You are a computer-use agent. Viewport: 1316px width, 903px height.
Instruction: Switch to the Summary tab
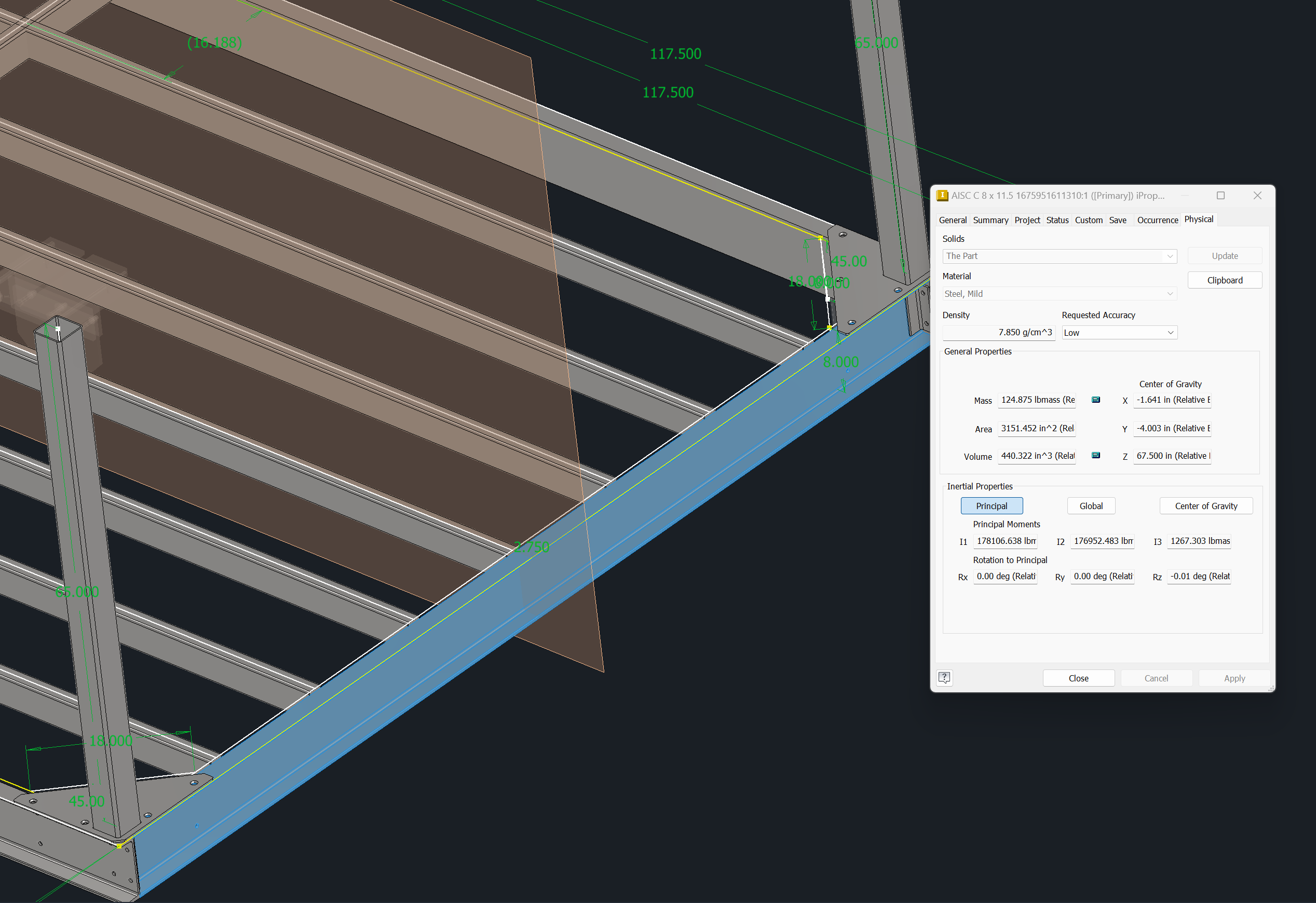click(x=991, y=220)
